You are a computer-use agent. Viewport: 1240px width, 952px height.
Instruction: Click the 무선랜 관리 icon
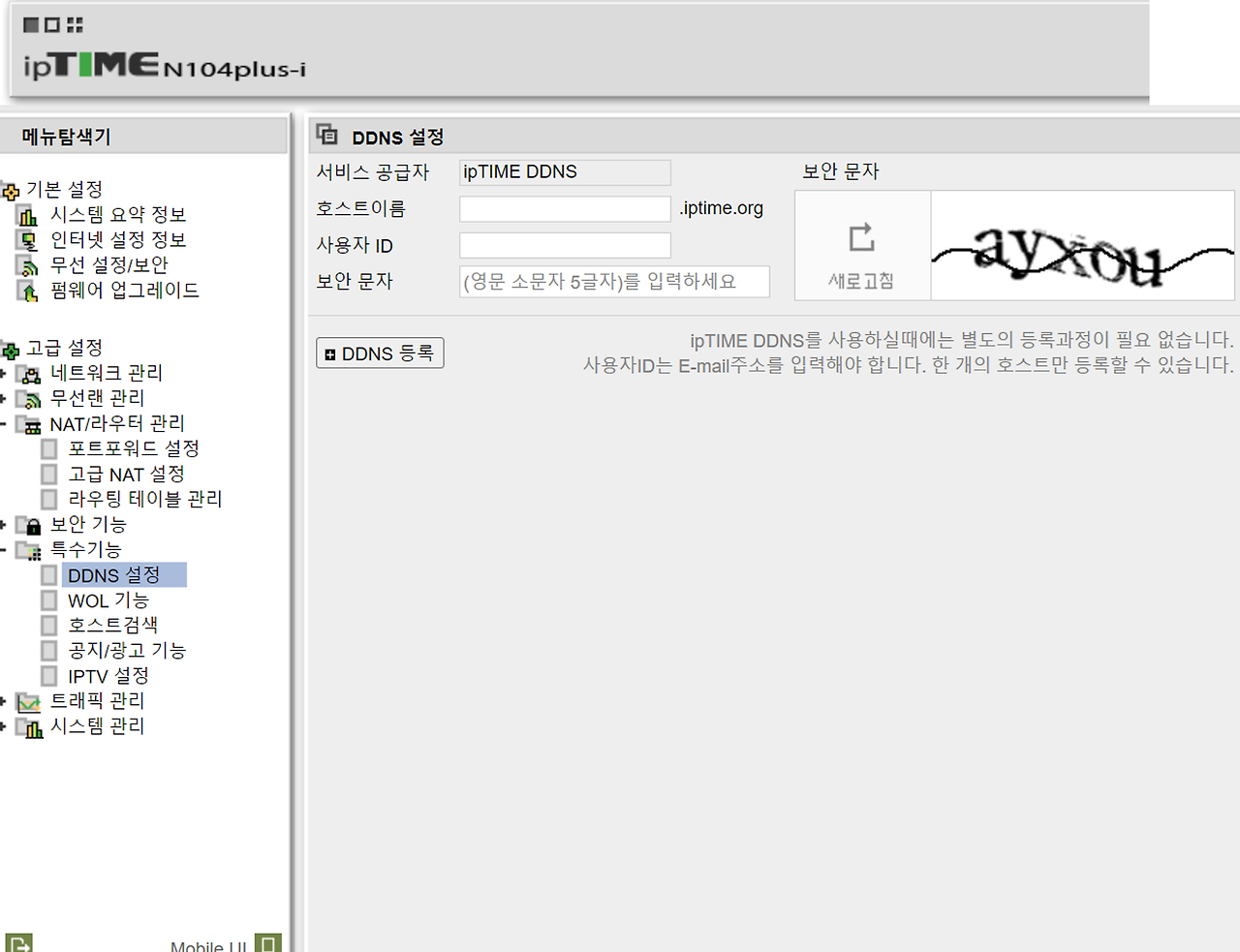coord(30,399)
